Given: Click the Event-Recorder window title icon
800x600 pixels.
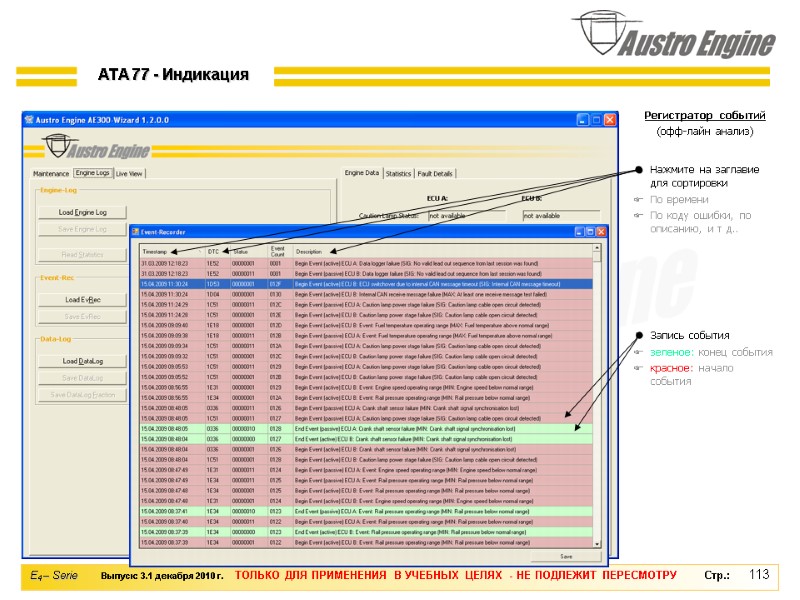Looking at the screenshot, I should click(x=136, y=232).
